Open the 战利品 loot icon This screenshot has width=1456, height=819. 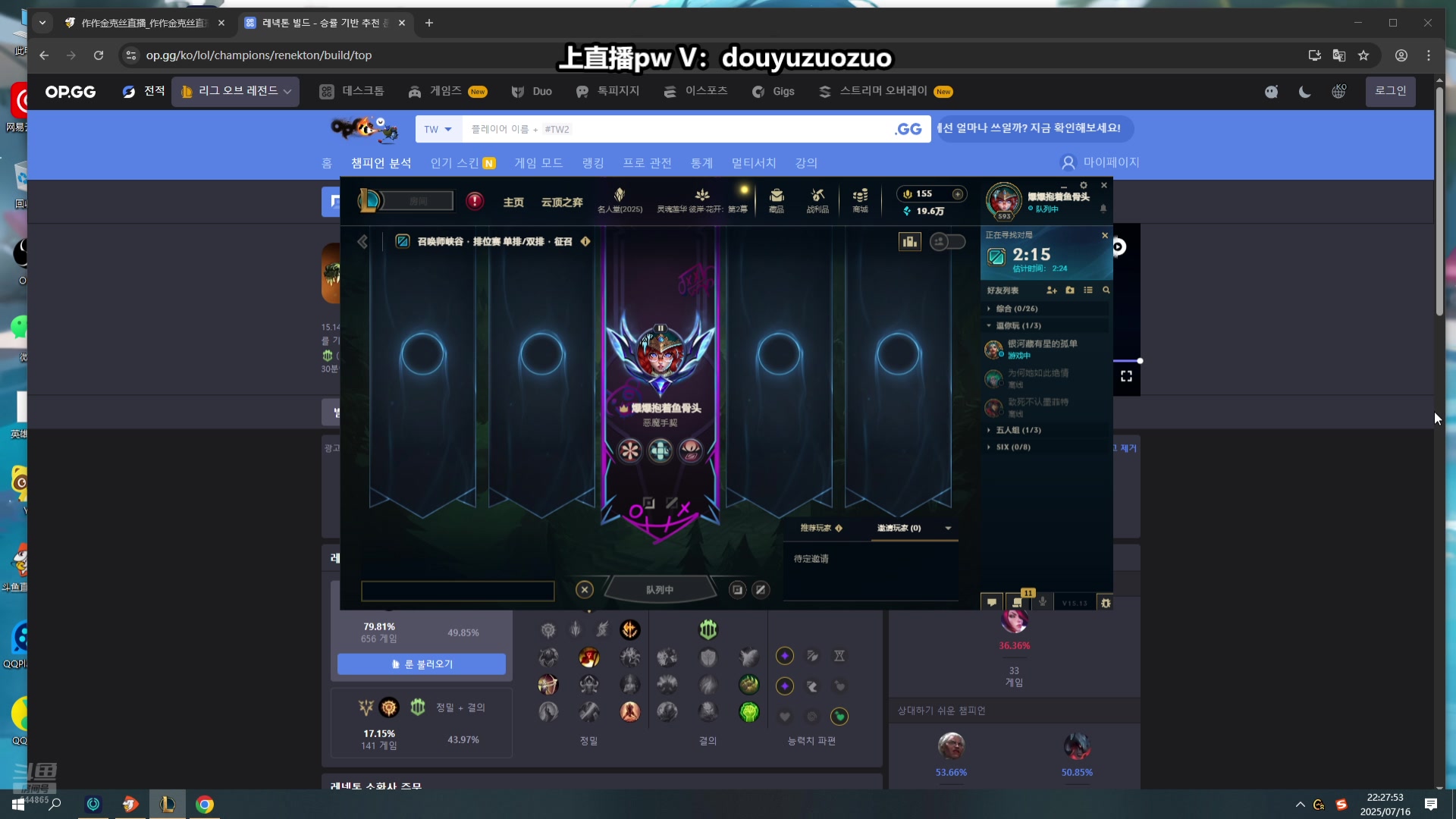817,200
